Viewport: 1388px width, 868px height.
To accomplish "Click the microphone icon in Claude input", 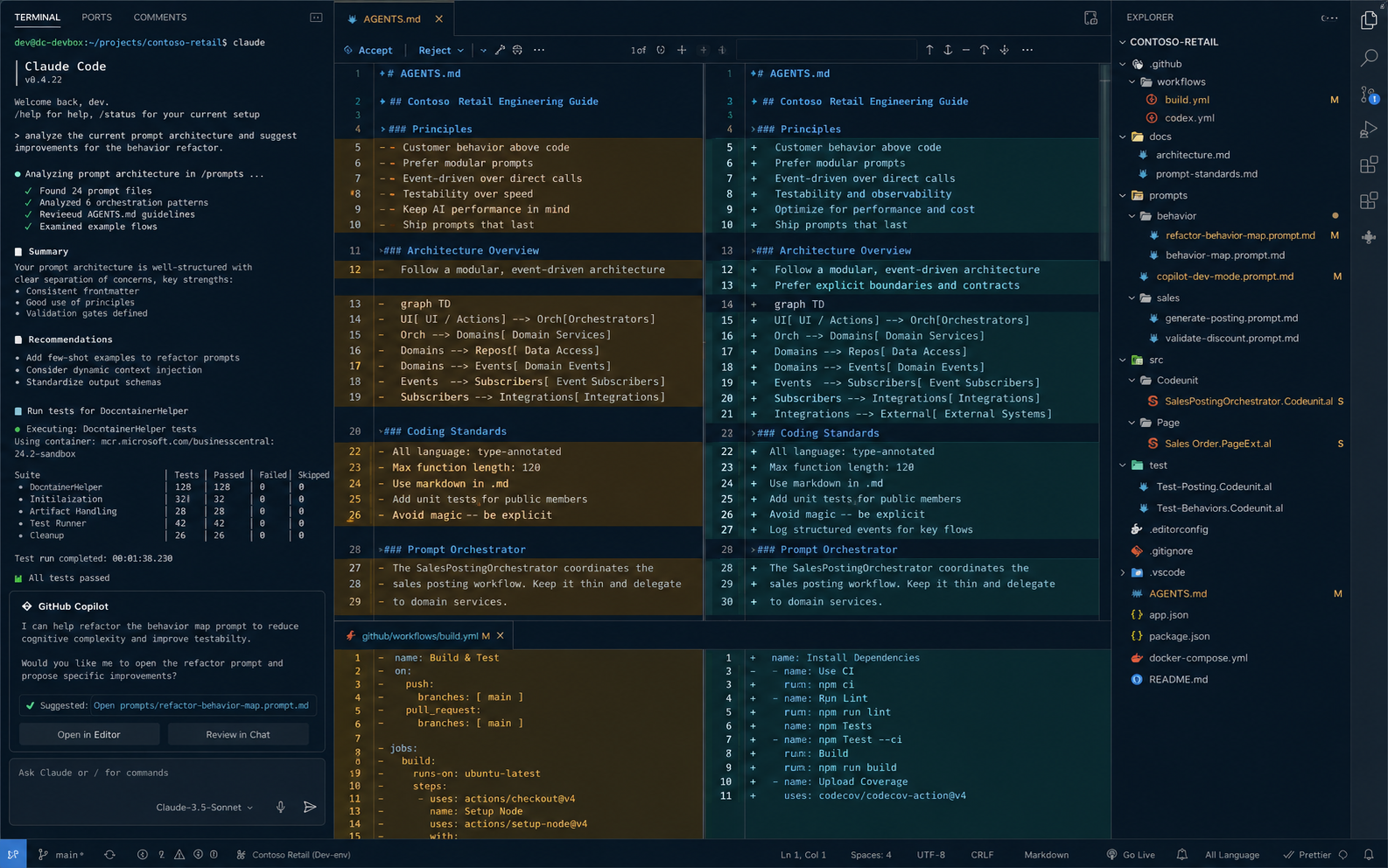I will tap(281, 807).
